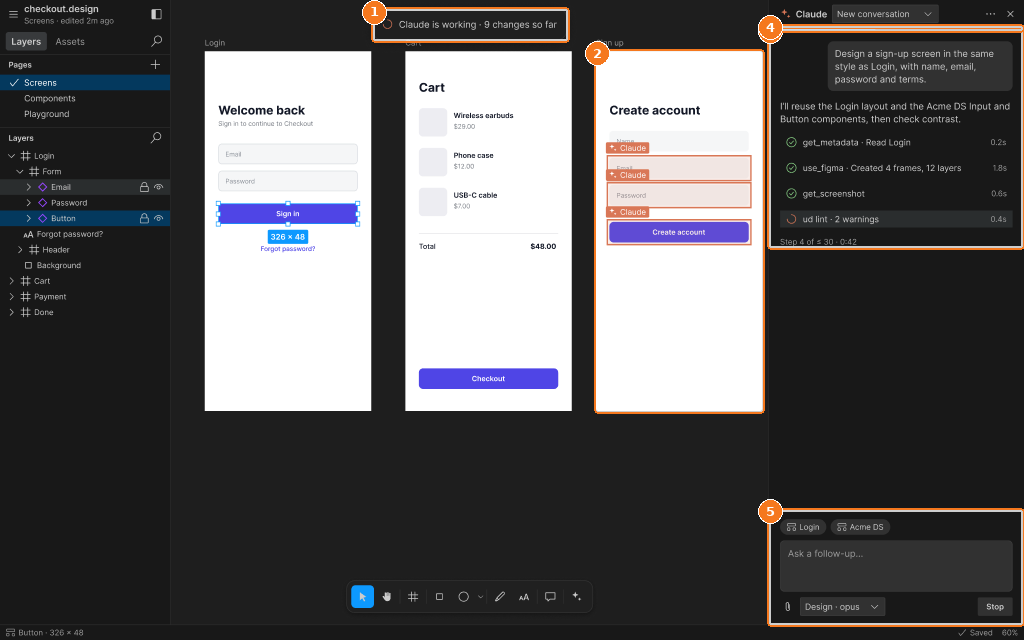1024x640 pixels.
Task: Click the Login context chip
Action: tap(803, 527)
